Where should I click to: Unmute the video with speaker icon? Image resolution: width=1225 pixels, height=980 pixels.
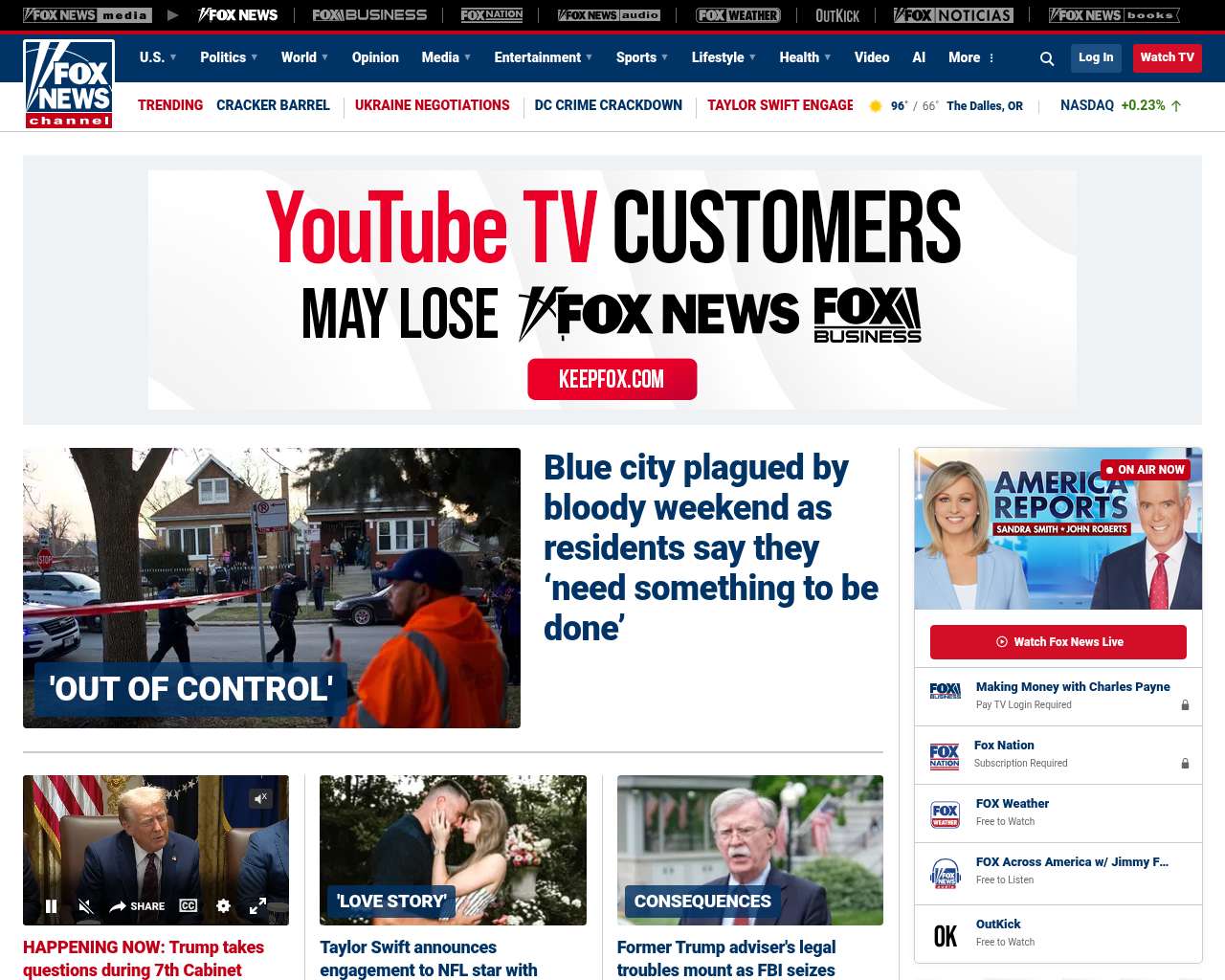pos(85,906)
